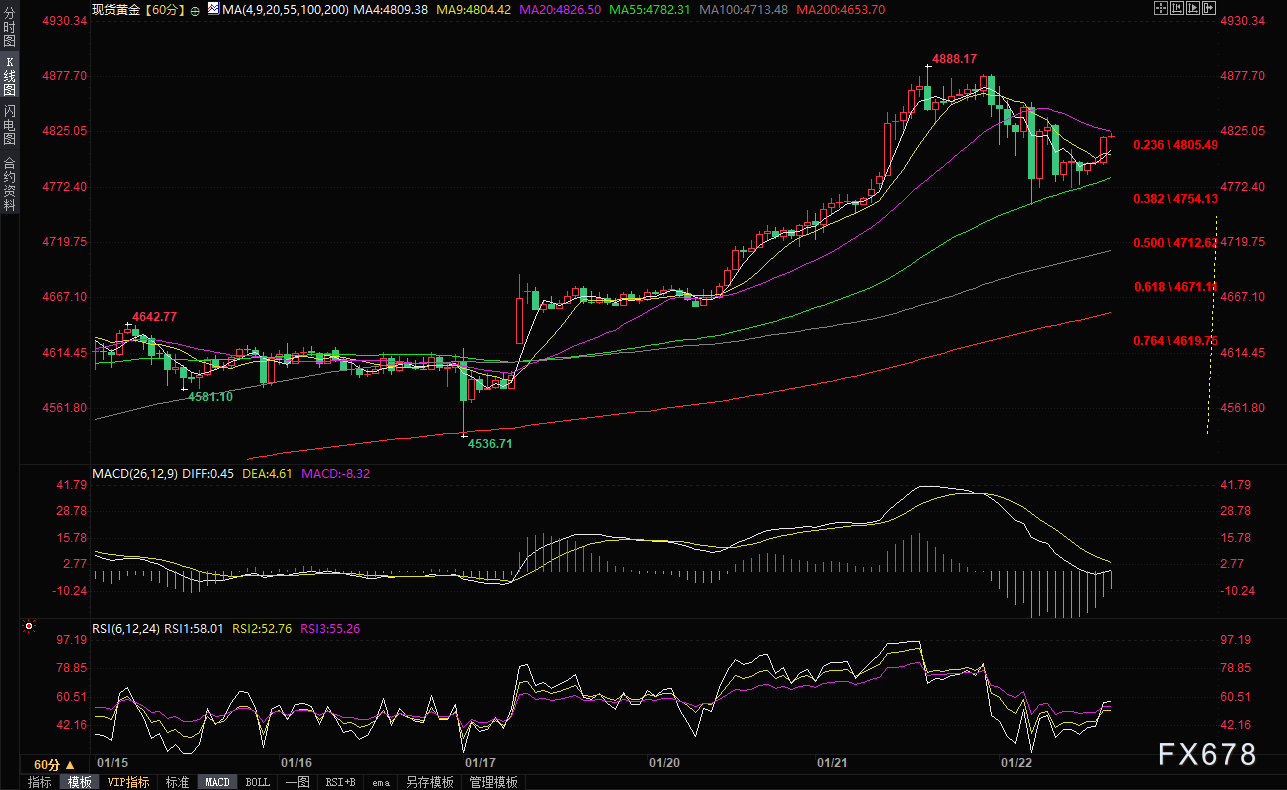Click the 01/17 date on the time axis
The width and height of the screenshot is (1287, 790).
pyautogui.click(x=480, y=762)
